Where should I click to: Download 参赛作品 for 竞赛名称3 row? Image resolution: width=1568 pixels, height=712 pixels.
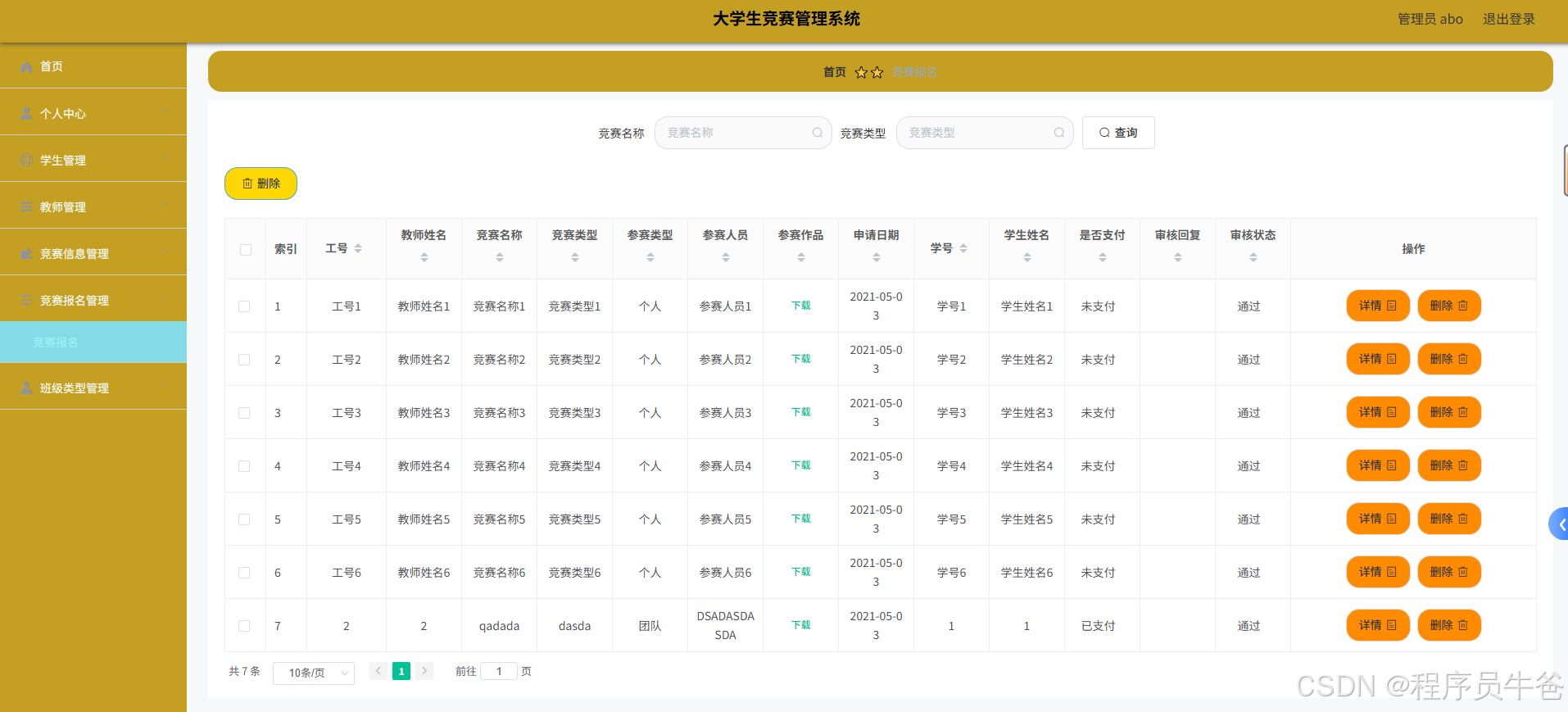tap(801, 412)
